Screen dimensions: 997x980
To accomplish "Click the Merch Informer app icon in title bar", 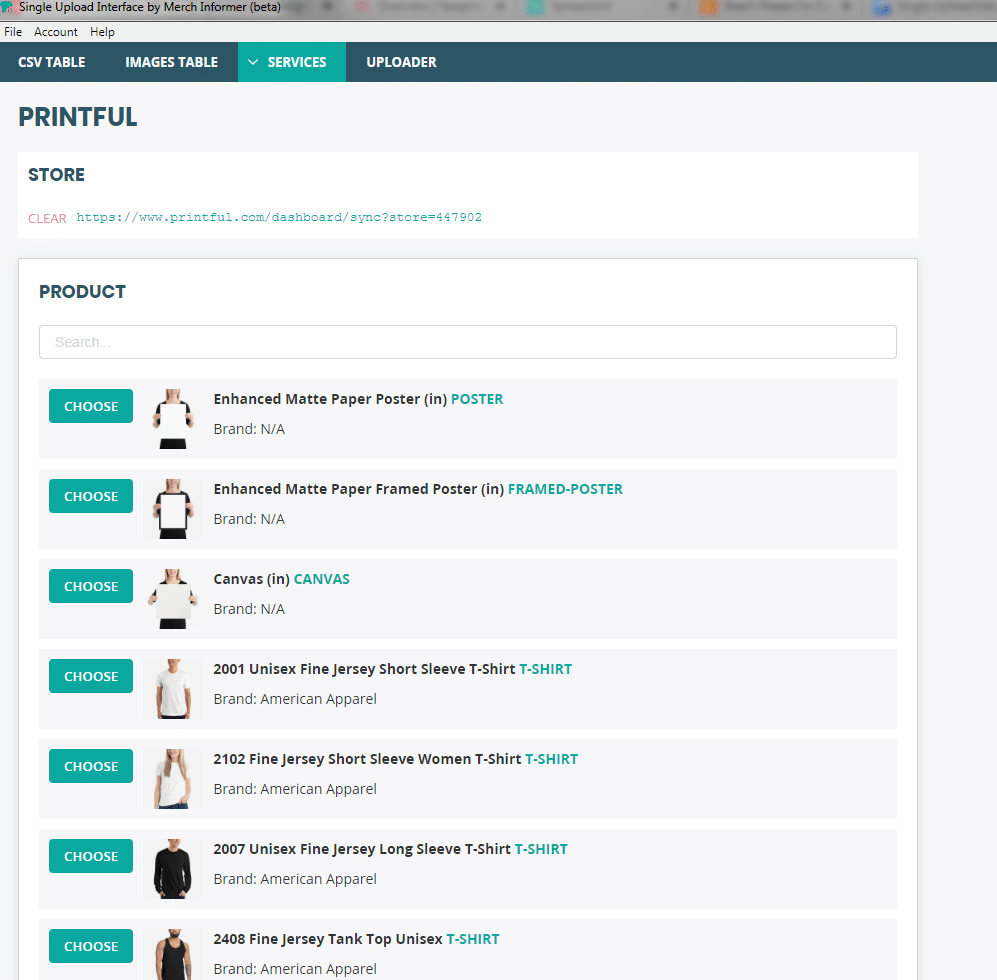I will pos(7,7).
